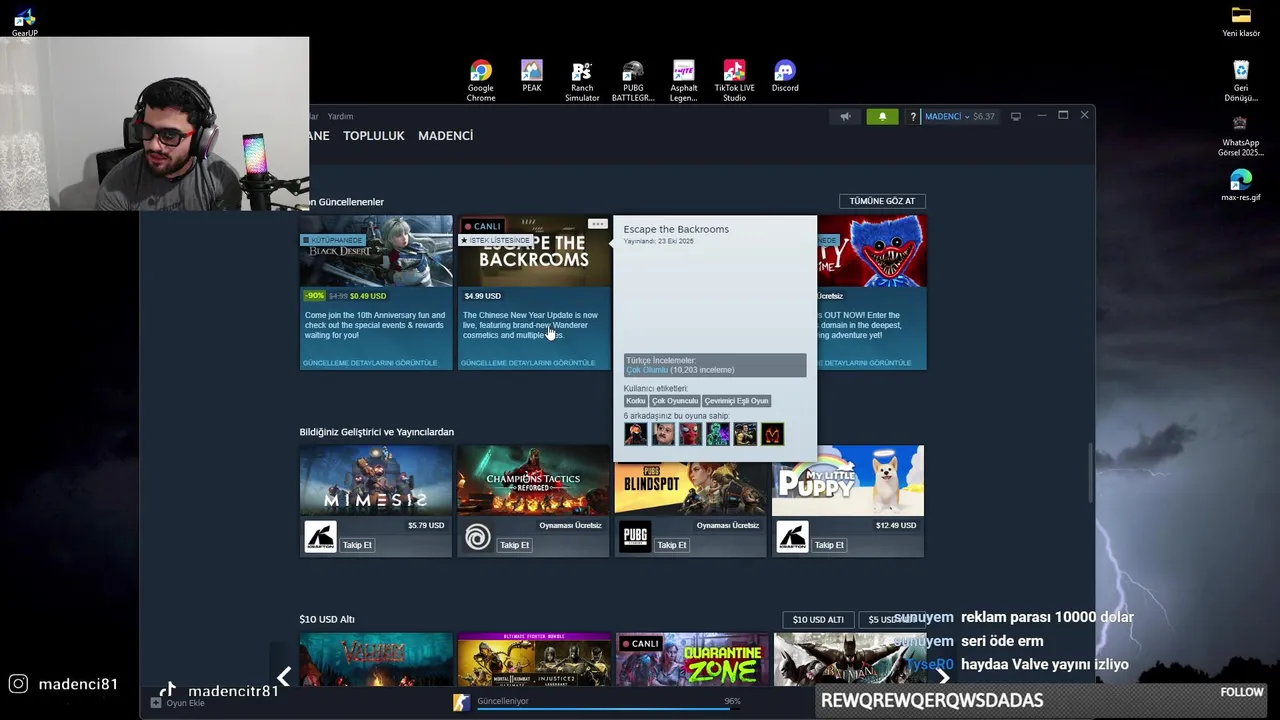The image size is (1280, 720).
Task: Open MIMESIS game thumbnail
Action: [x=376, y=480]
